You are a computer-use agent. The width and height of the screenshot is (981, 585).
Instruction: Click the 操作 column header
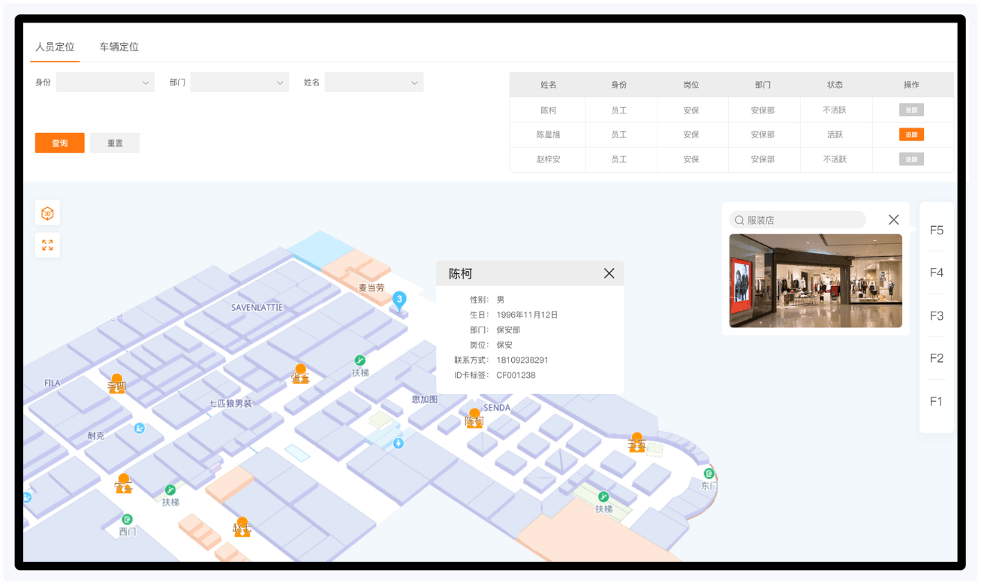[912, 85]
